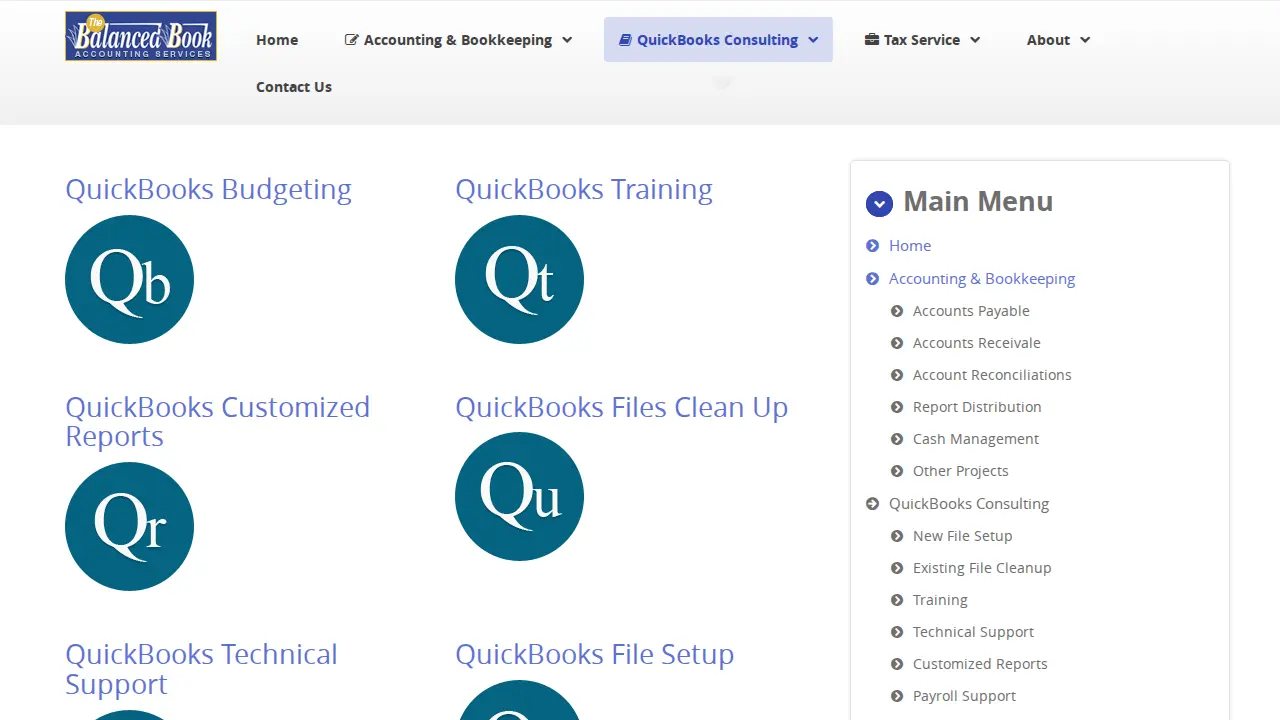
Task: Follow the QuickBooks Technical Support heading link
Action: point(201,669)
